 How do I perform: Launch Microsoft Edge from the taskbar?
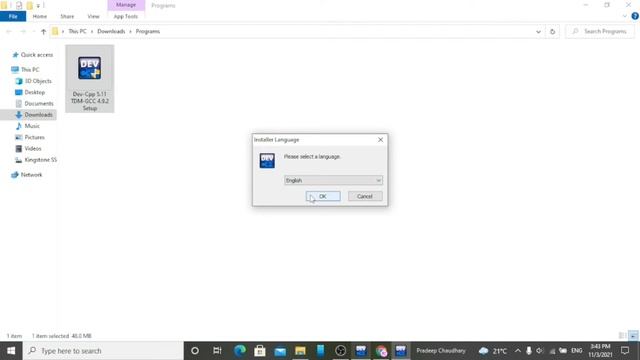point(240,351)
